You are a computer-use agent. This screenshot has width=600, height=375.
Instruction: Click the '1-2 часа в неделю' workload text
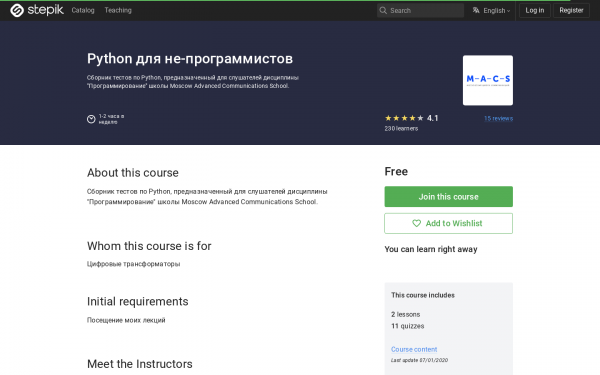(111, 119)
